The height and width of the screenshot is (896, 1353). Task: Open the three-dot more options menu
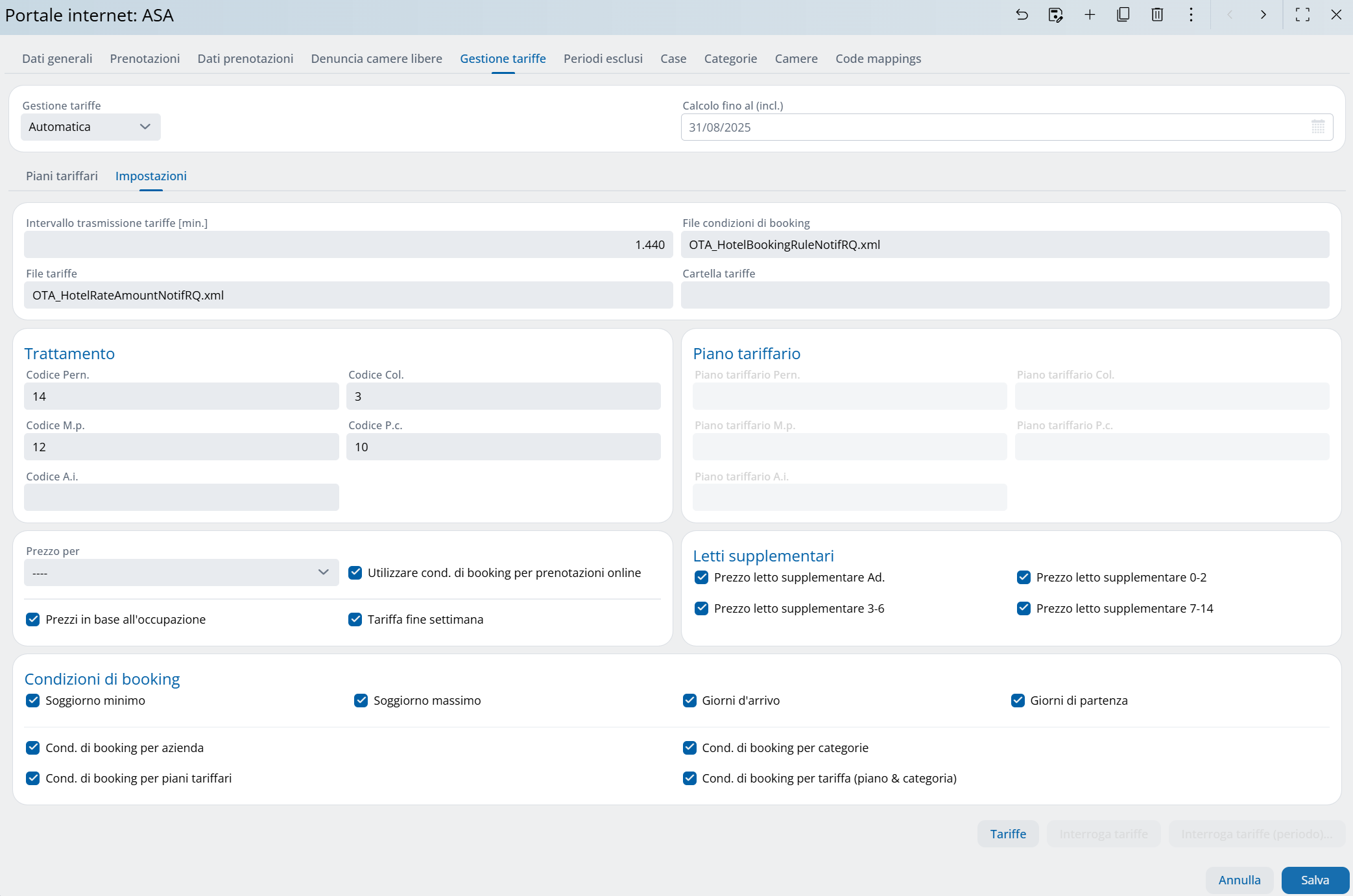[x=1191, y=15]
